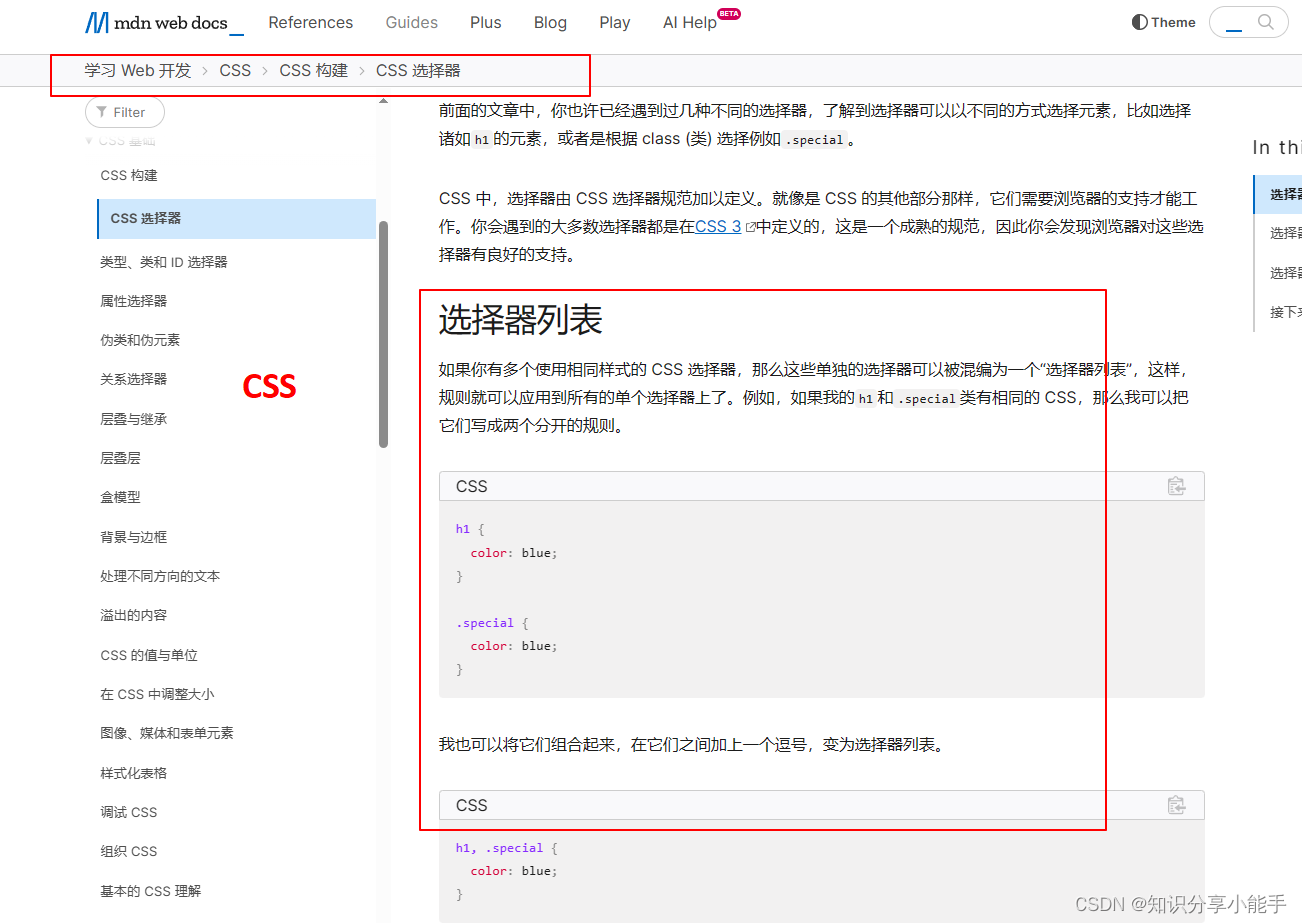Open 伪类和伪元素 sidebar link
The width and height of the screenshot is (1302, 923).
tap(140, 340)
